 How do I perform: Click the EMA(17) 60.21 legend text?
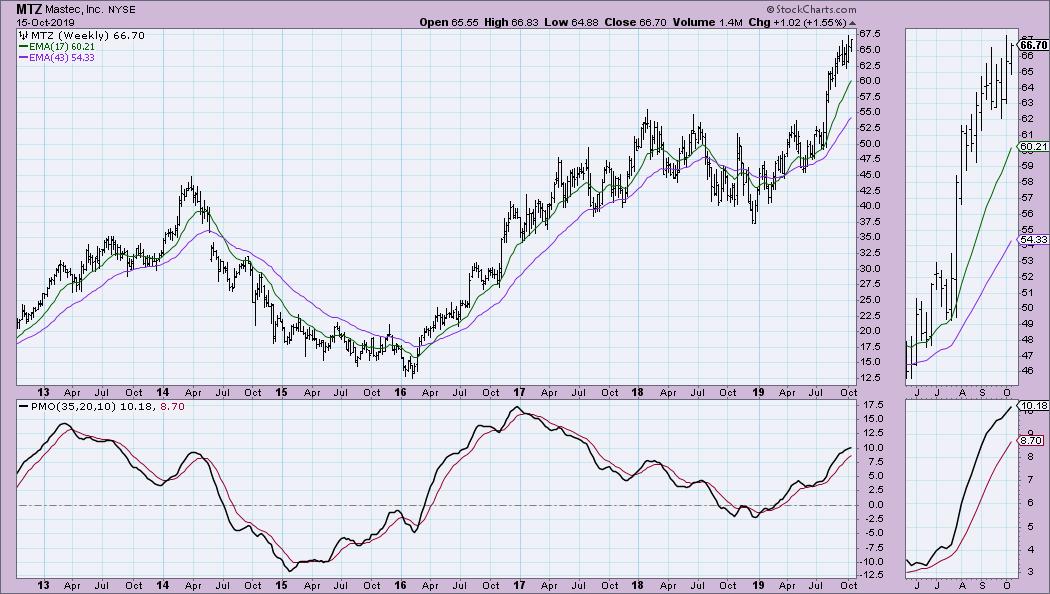pyautogui.click(x=62, y=47)
